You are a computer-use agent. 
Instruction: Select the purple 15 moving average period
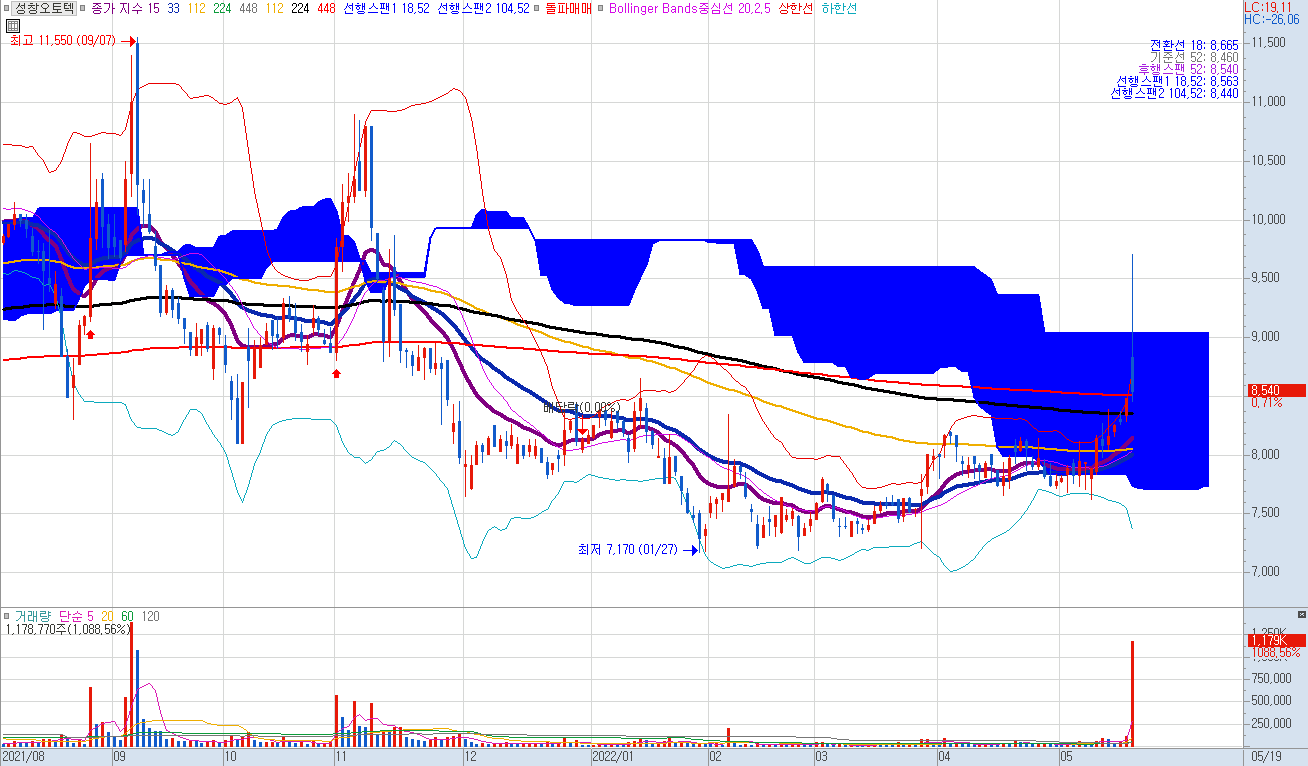(152, 8)
